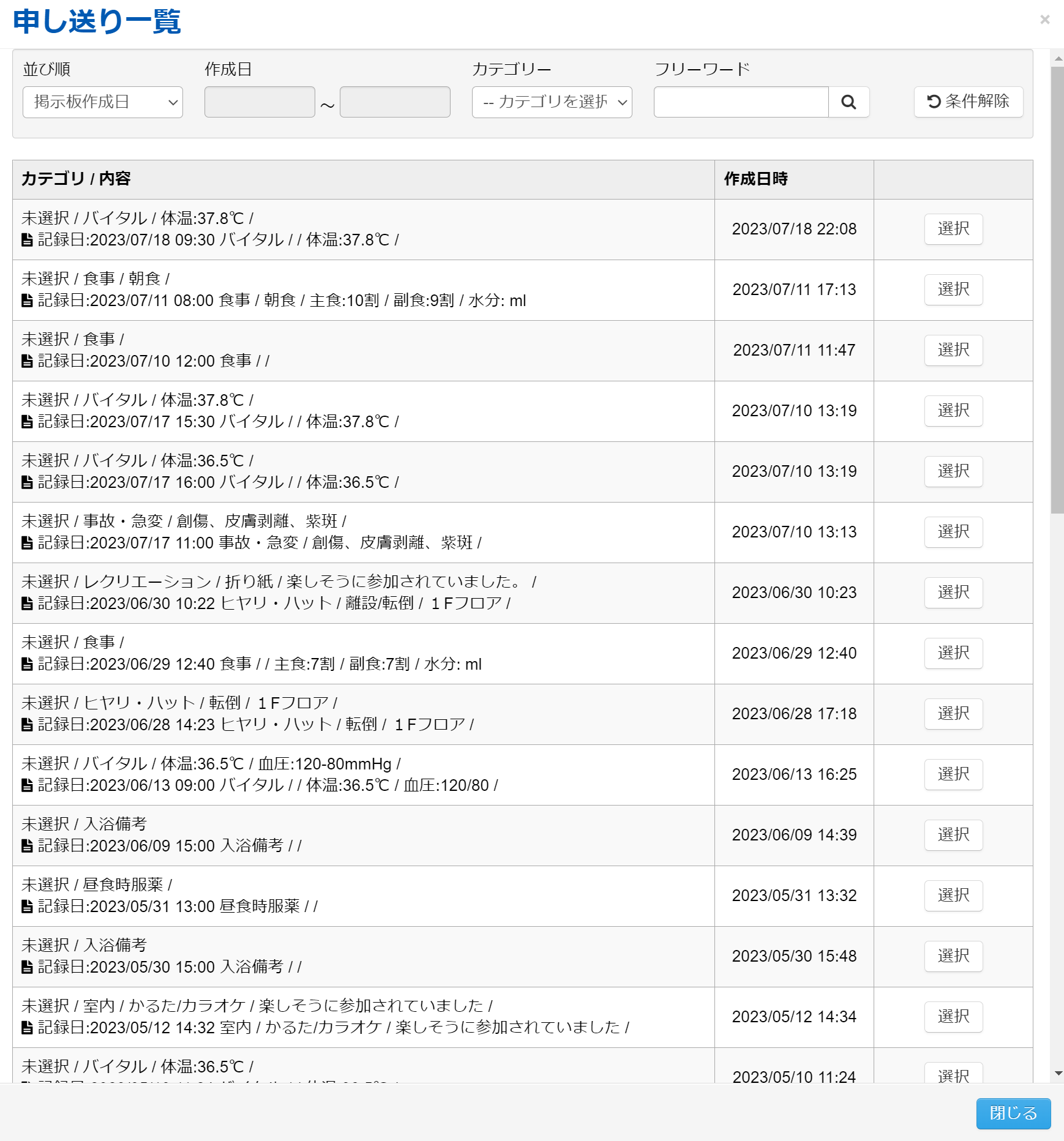The image size is (1064, 1141).
Task: Click the 作成日 start date field
Action: 260,102
